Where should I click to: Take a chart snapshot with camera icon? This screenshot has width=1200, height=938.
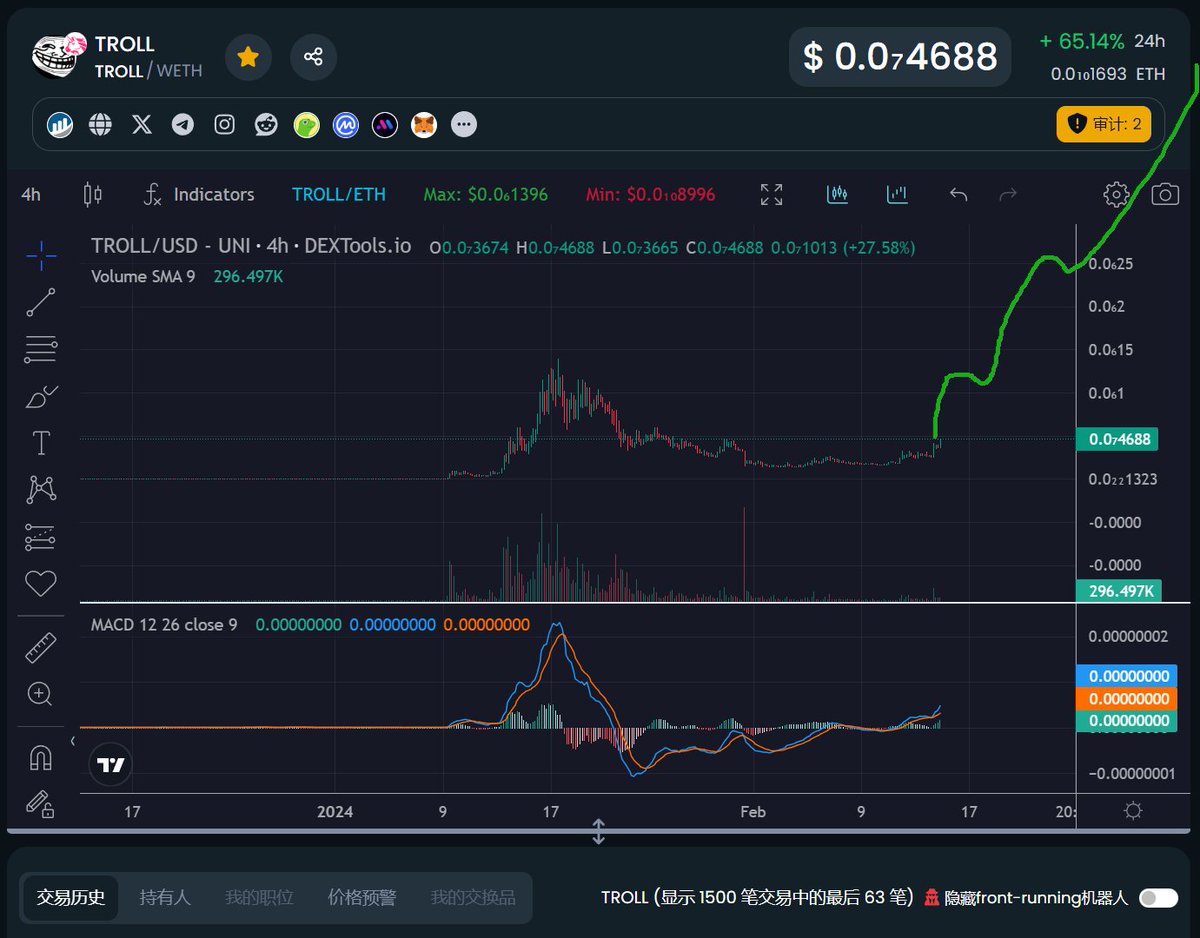tap(1165, 194)
